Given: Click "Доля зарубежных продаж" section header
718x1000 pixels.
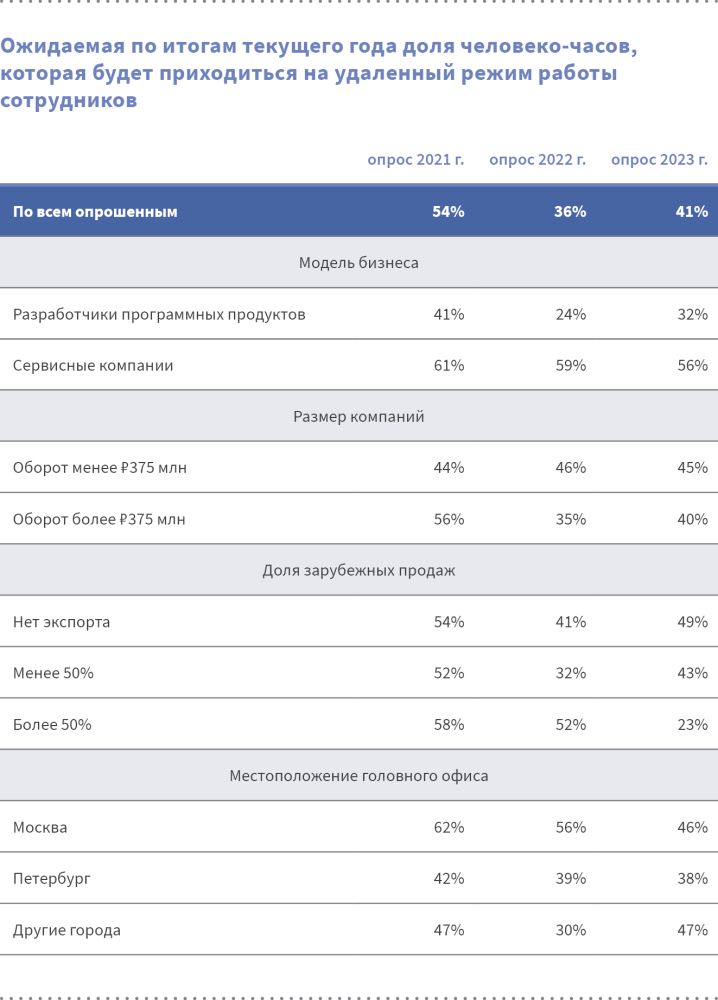Looking at the screenshot, I should (358, 571).
